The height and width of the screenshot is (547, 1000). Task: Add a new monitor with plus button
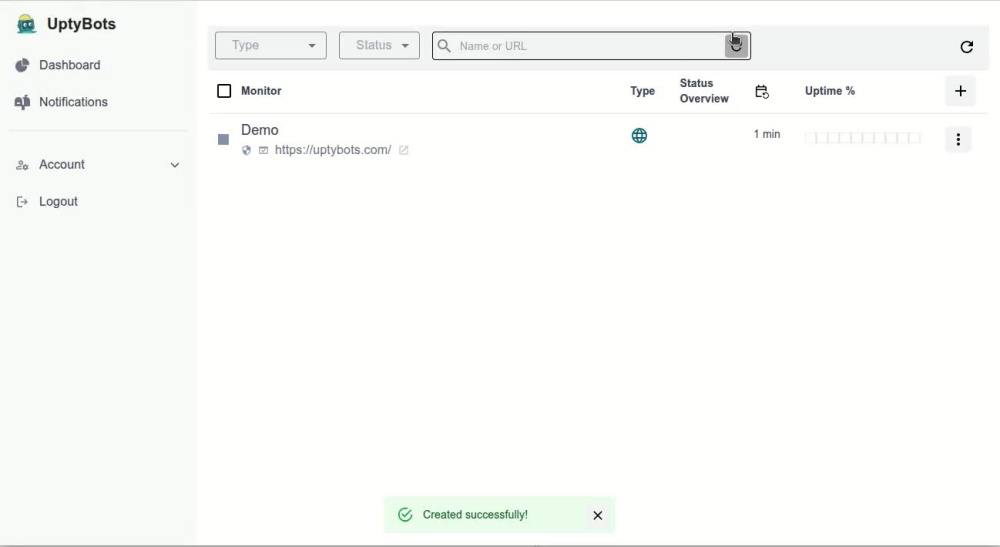(x=960, y=91)
